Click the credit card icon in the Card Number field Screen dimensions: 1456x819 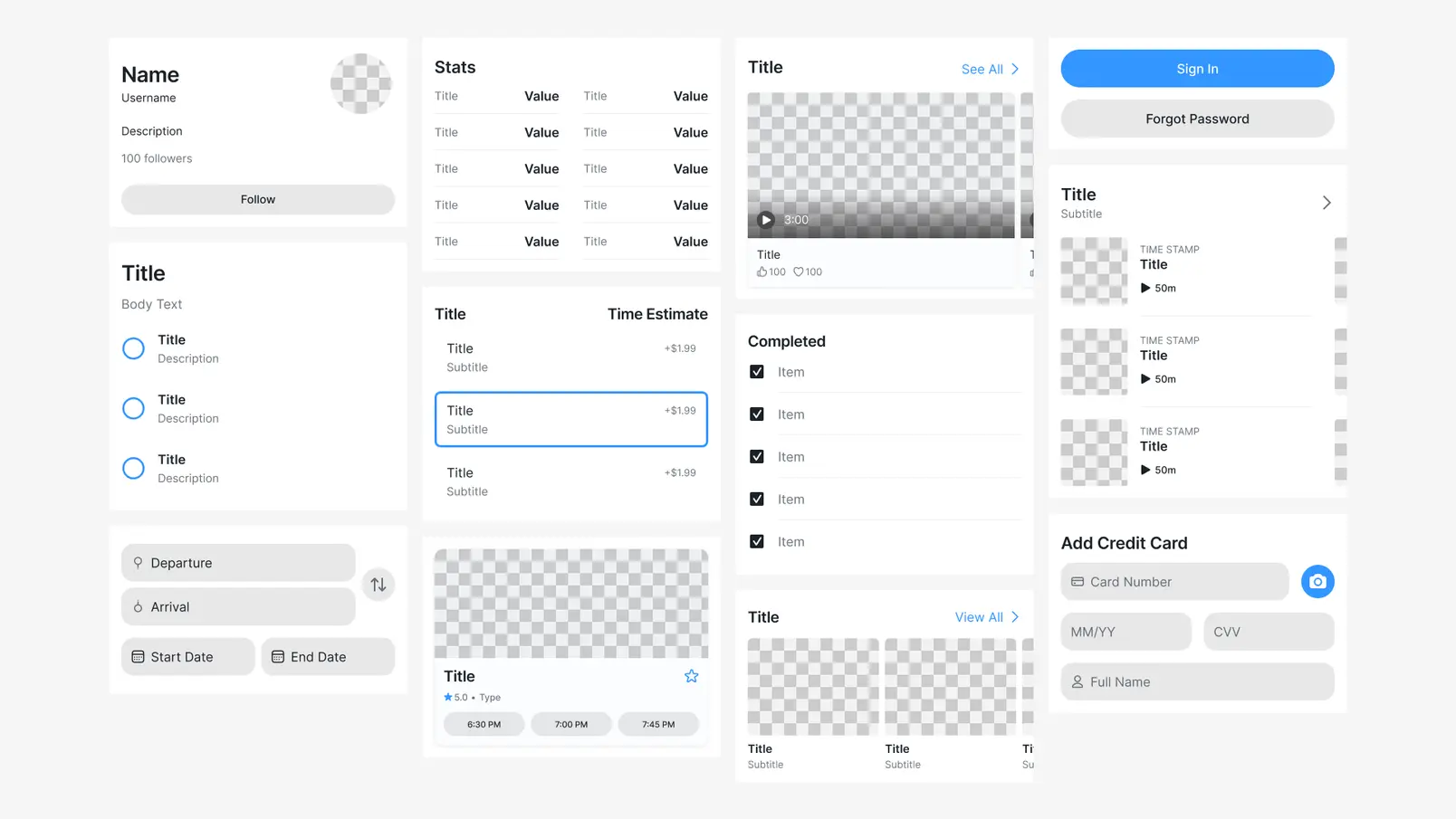click(1076, 581)
